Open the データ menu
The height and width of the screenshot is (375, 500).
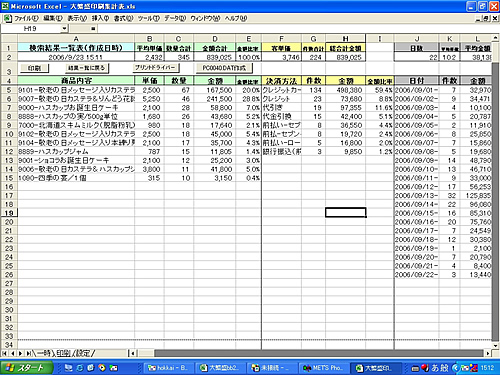coord(175,18)
